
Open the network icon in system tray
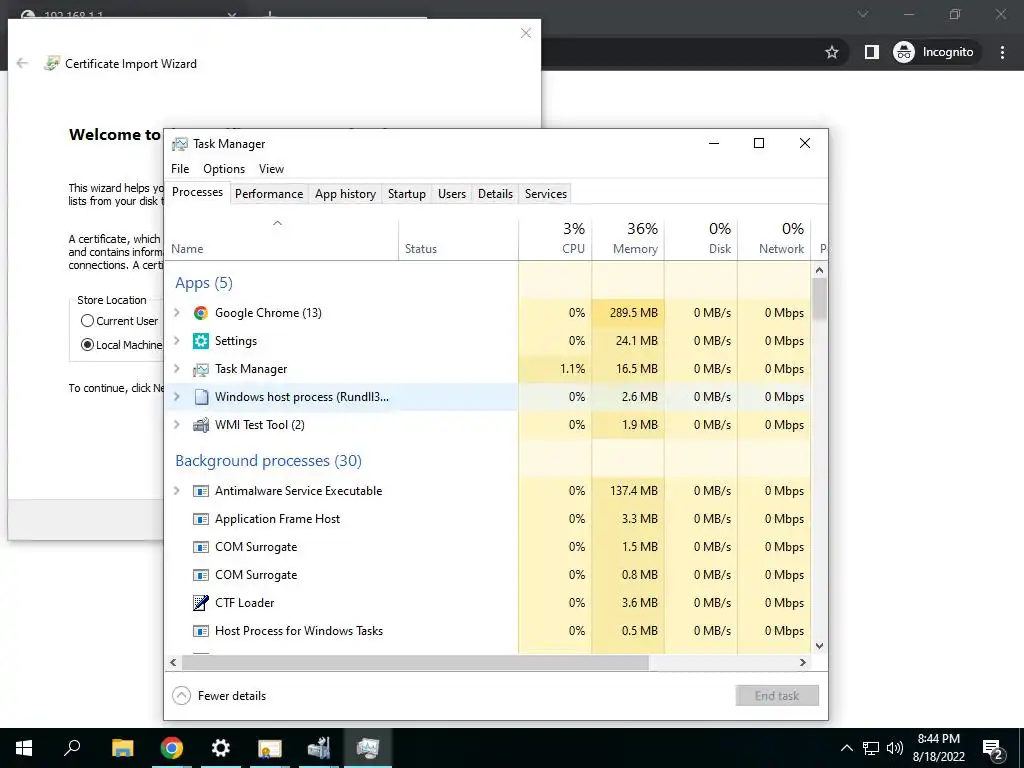(871, 748)
